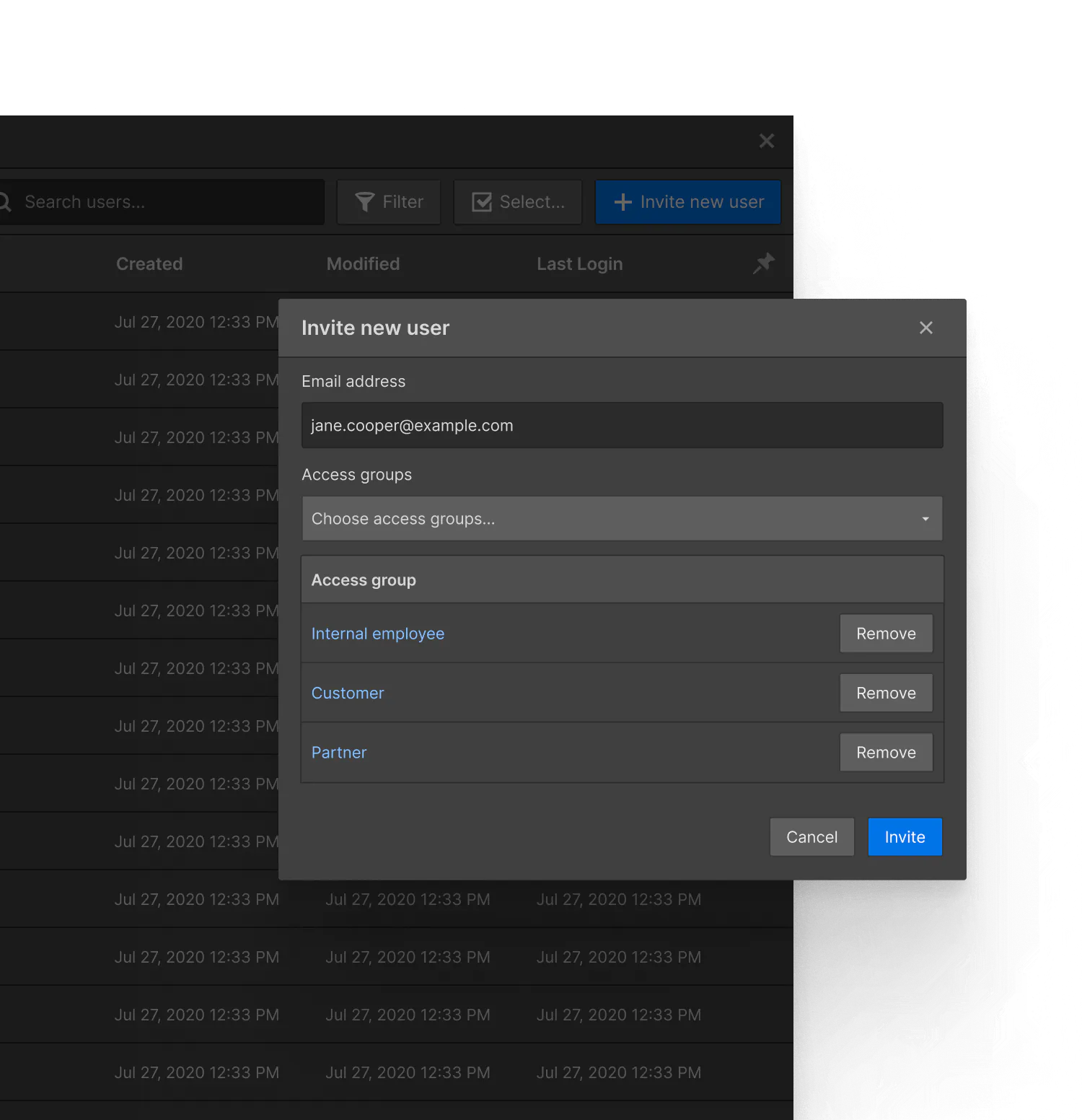Click the pin icon in the table header
The image size is (1082, 1120).
coord(763,263)
